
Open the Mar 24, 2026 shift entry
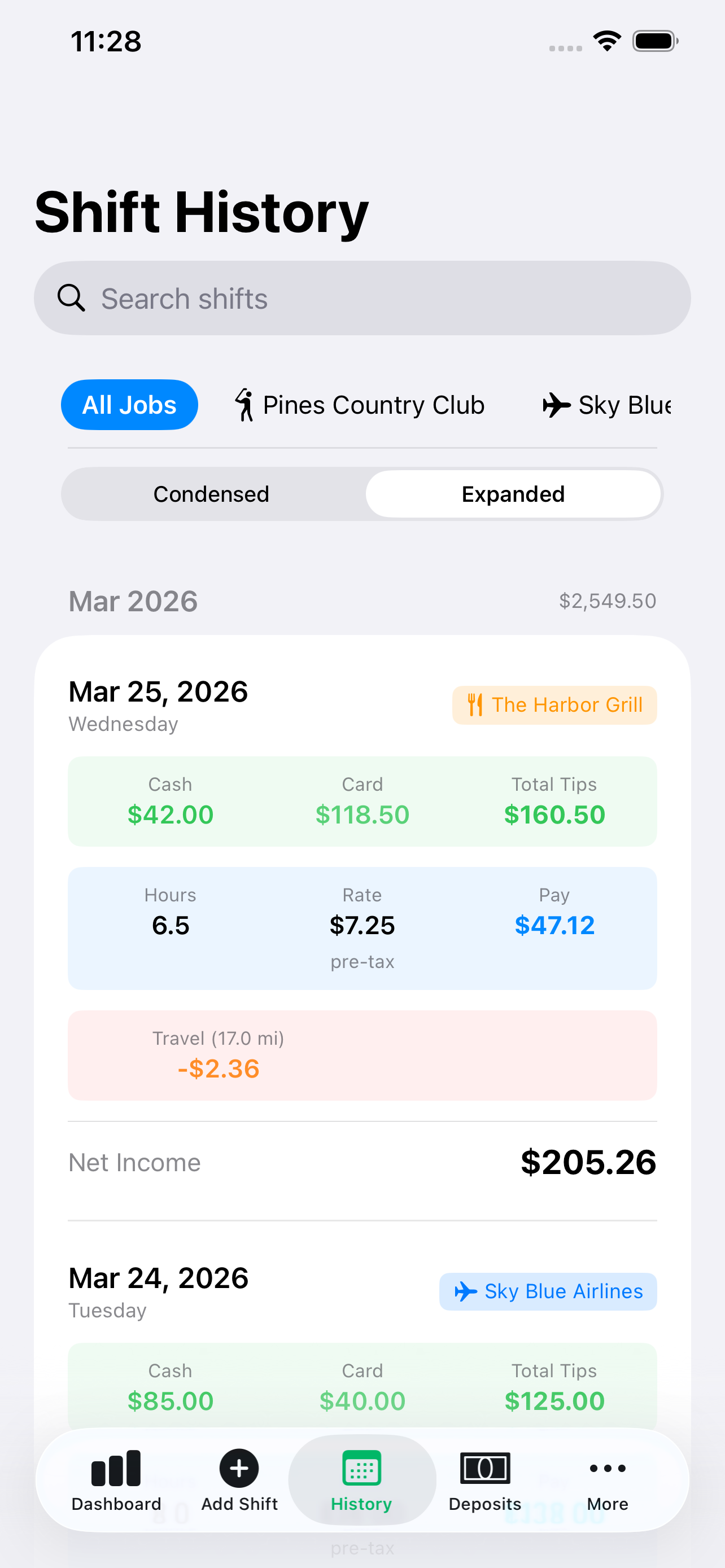point(158,1278)
